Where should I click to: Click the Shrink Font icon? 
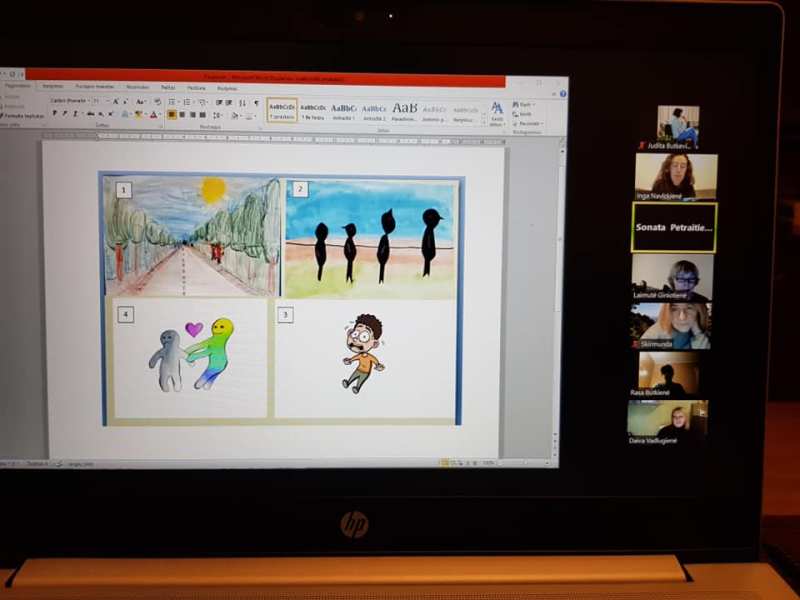(126, 102)
